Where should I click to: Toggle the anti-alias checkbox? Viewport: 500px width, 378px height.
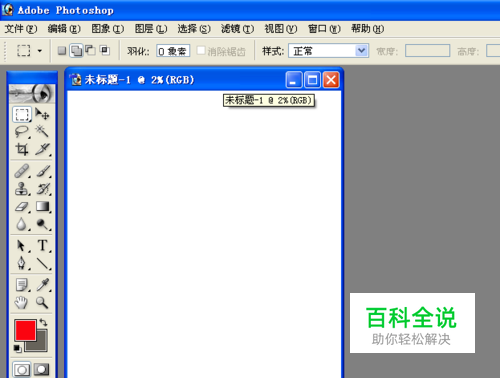pyautogui.click(x=201, y=50)
